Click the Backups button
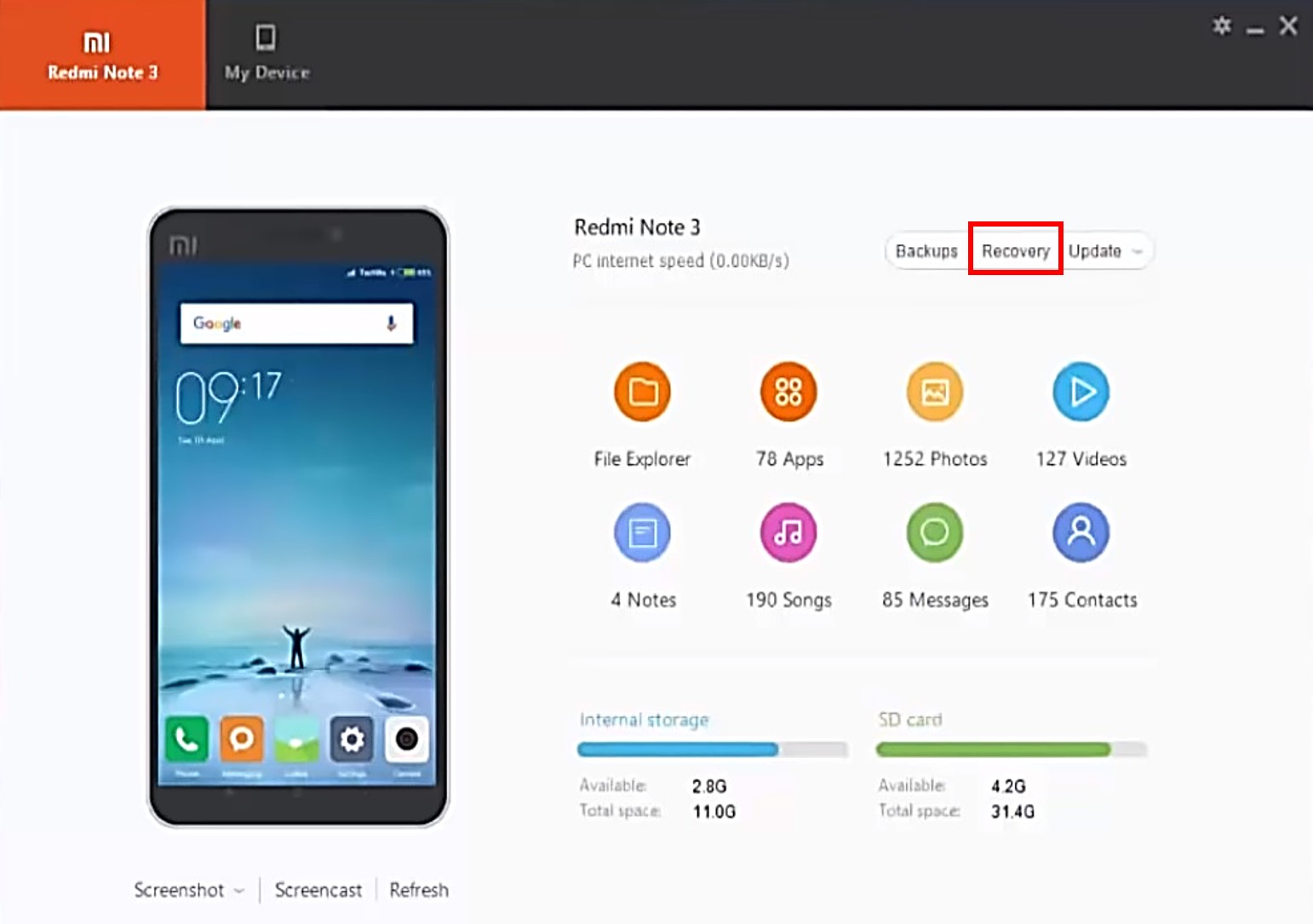 (x=926, y=251)
